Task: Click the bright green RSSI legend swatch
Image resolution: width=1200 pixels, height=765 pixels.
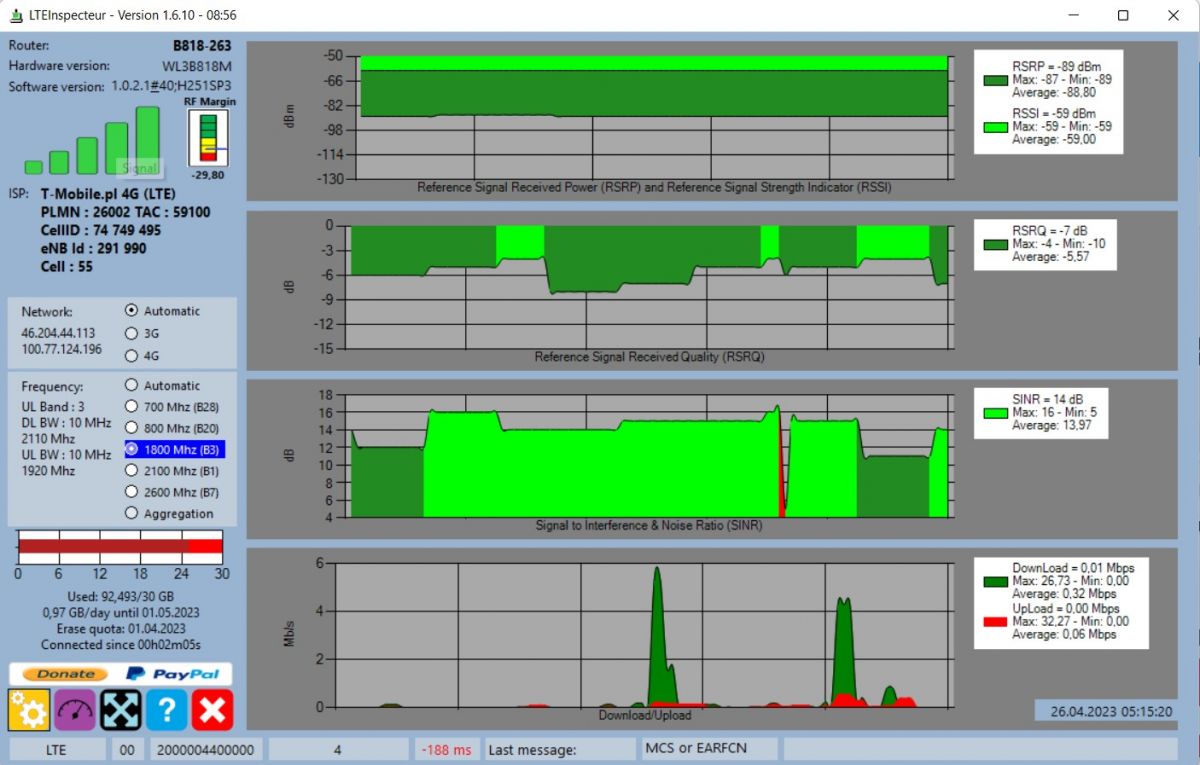Action: (x=995, y=127)
